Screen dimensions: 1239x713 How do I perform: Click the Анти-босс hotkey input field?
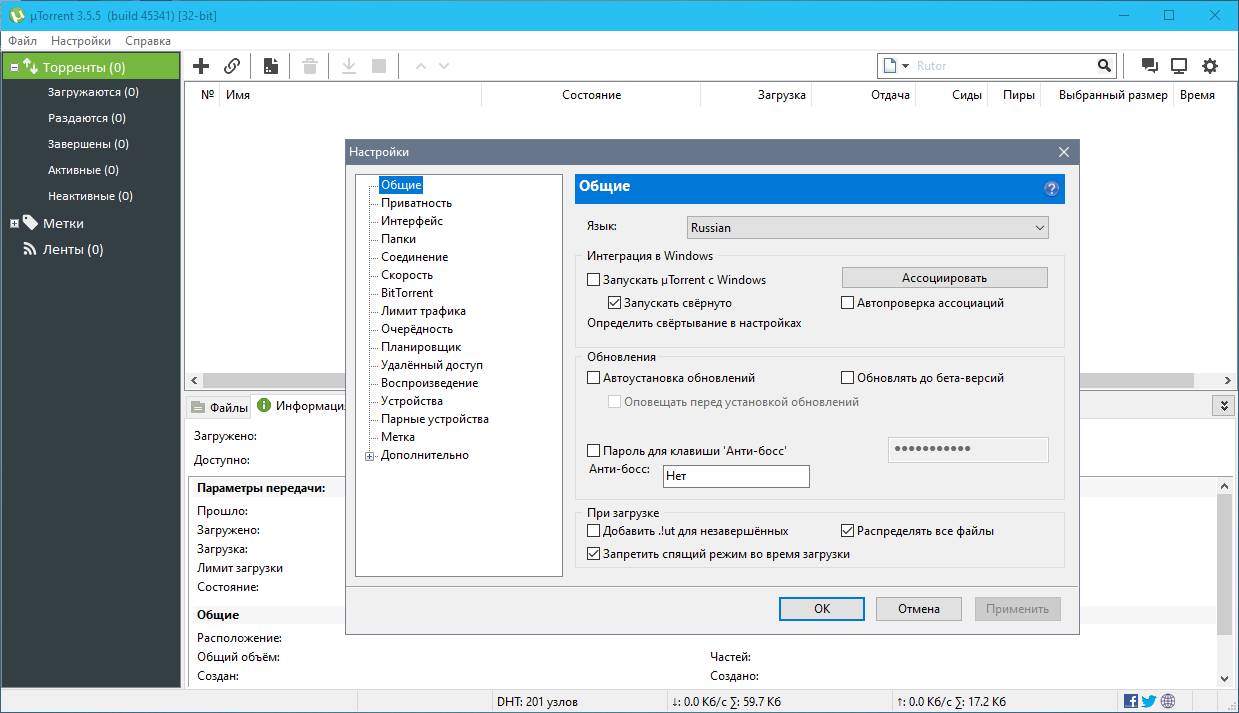click(734, 477)
